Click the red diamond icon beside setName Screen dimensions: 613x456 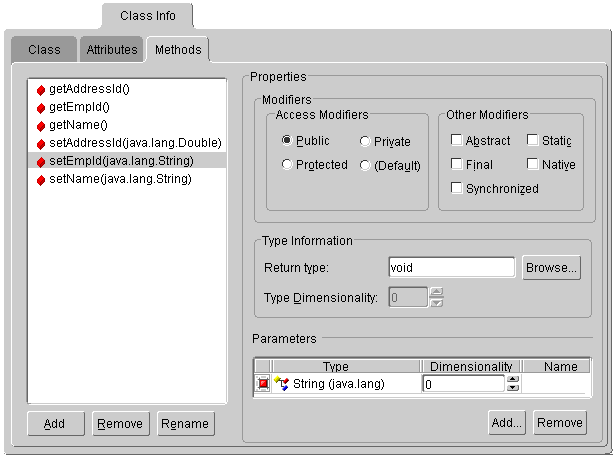[41, 180]
